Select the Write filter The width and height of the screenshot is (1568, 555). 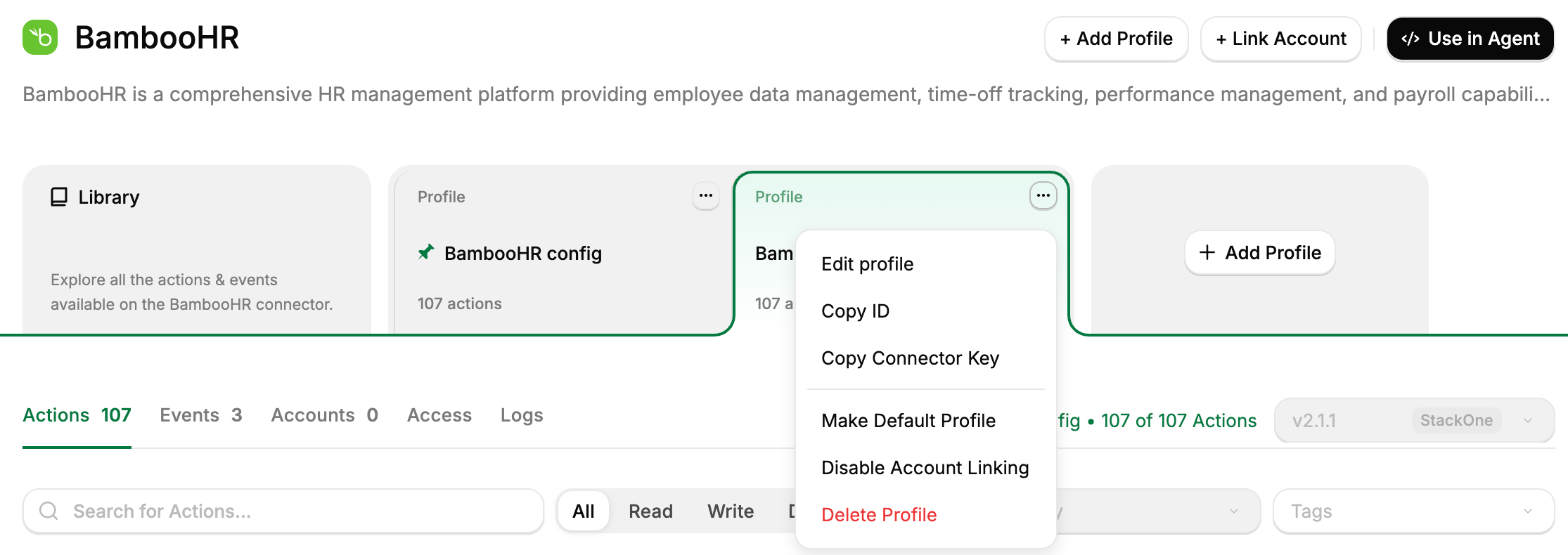click(730, 511)
